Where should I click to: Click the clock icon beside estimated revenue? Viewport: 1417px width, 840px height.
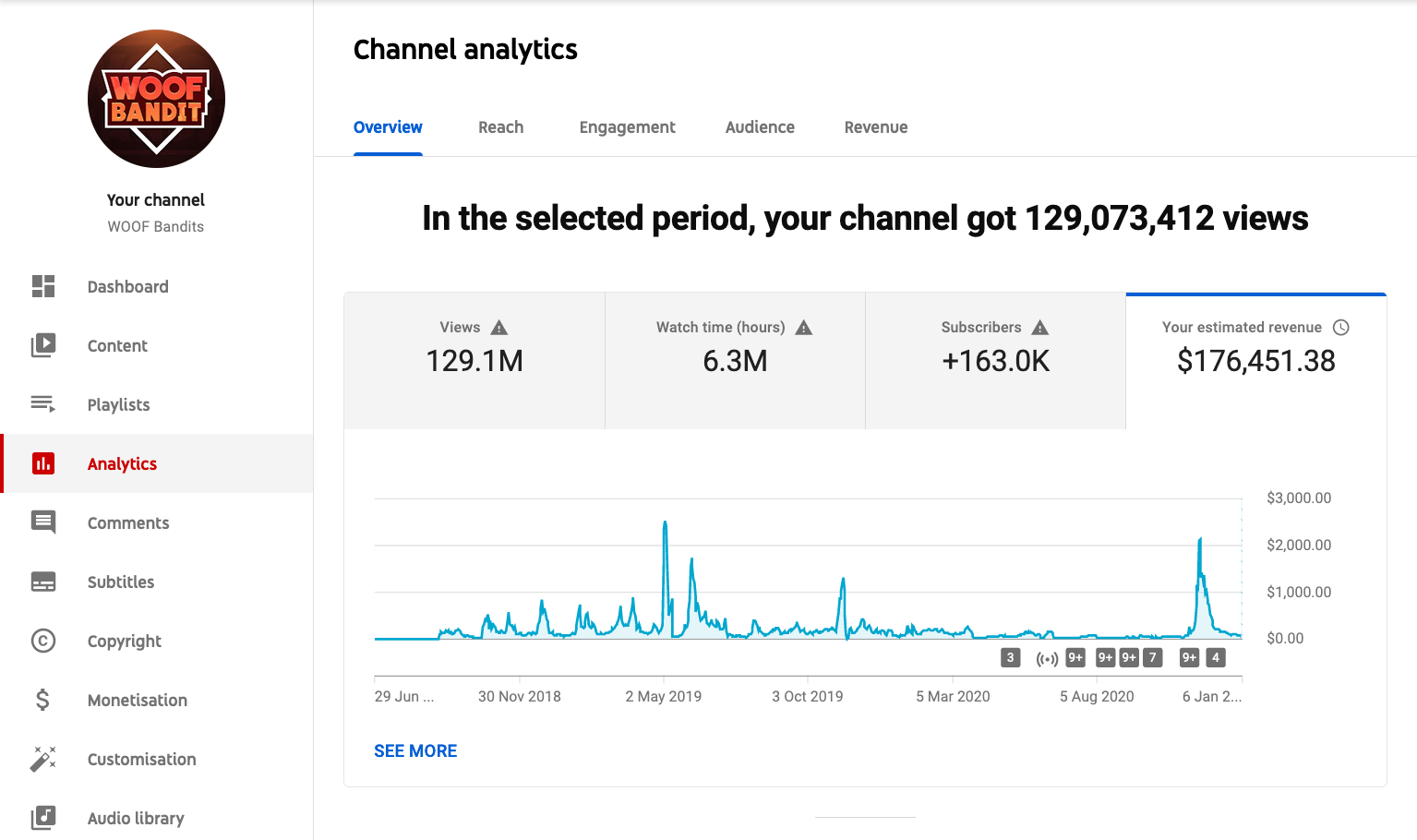pos(1341,328)
